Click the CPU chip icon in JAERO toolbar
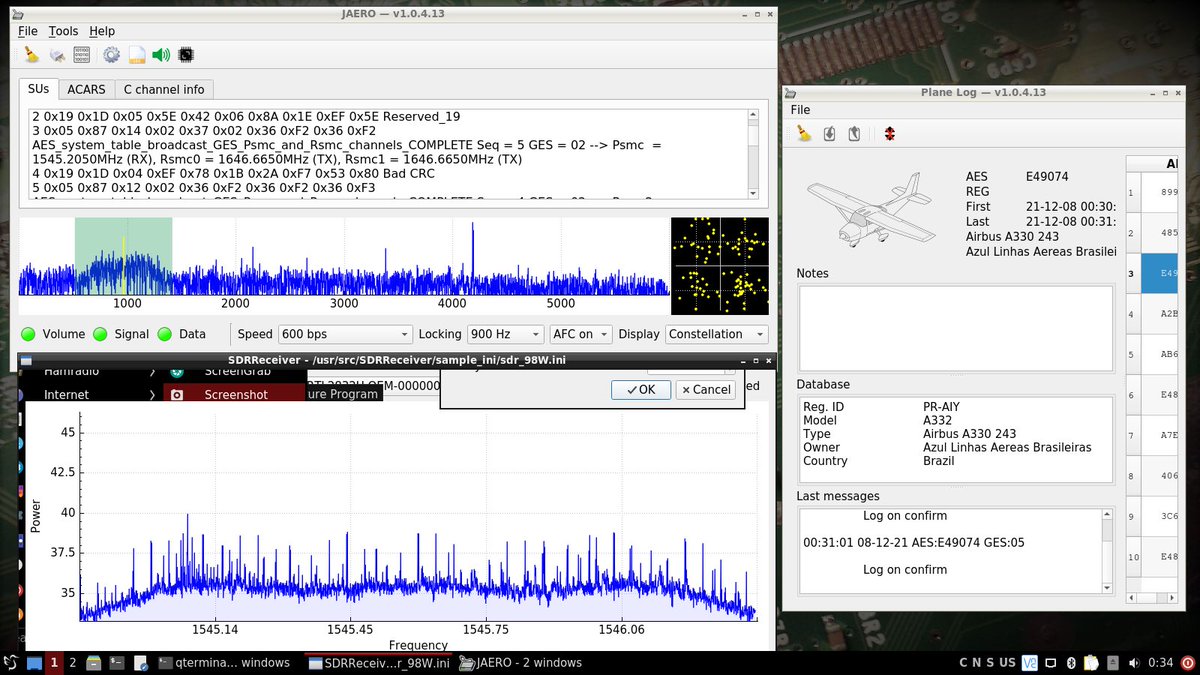1200x675 pixels. [186, 55]
